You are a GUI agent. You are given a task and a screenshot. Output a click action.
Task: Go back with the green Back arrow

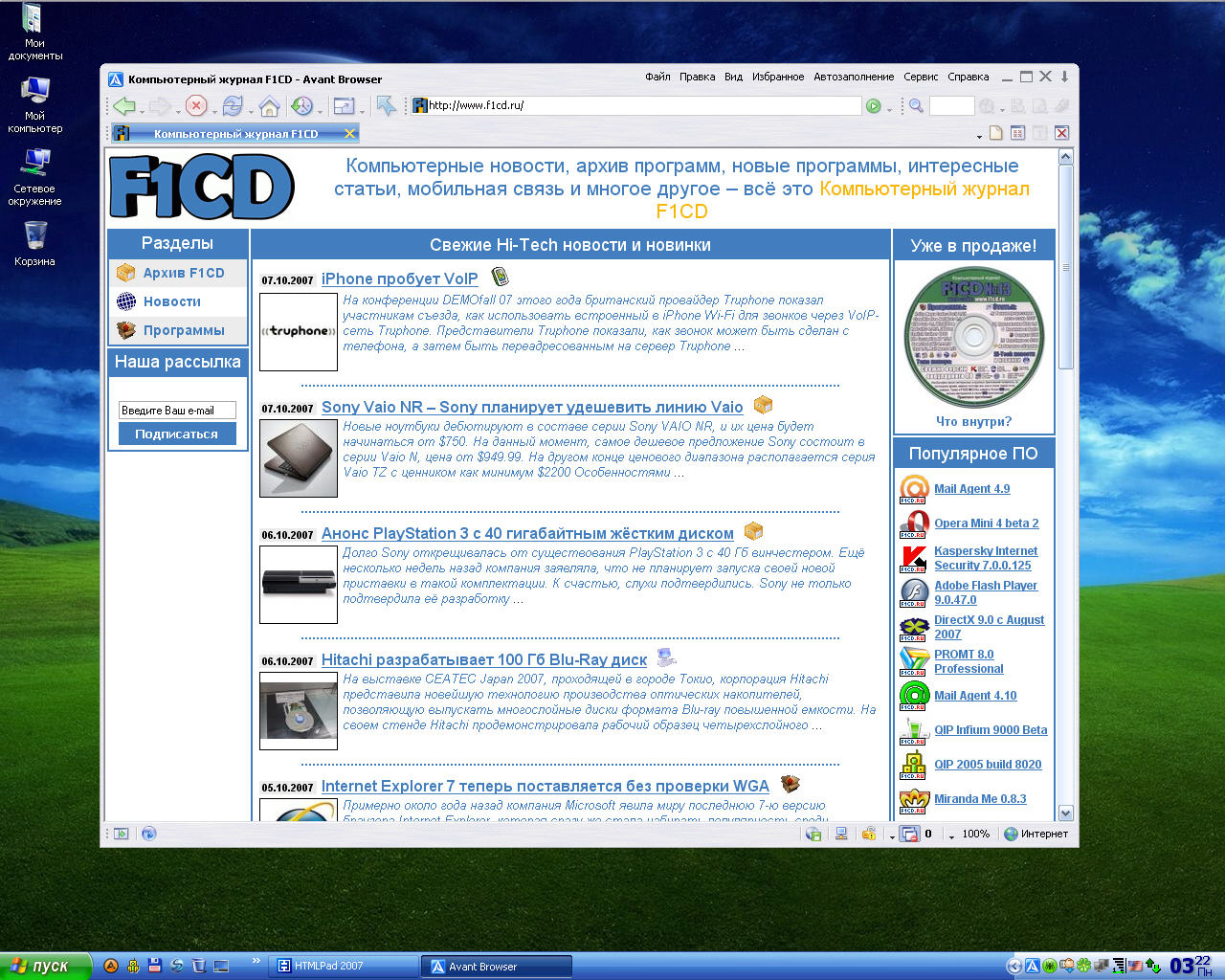tap(123, 106)
